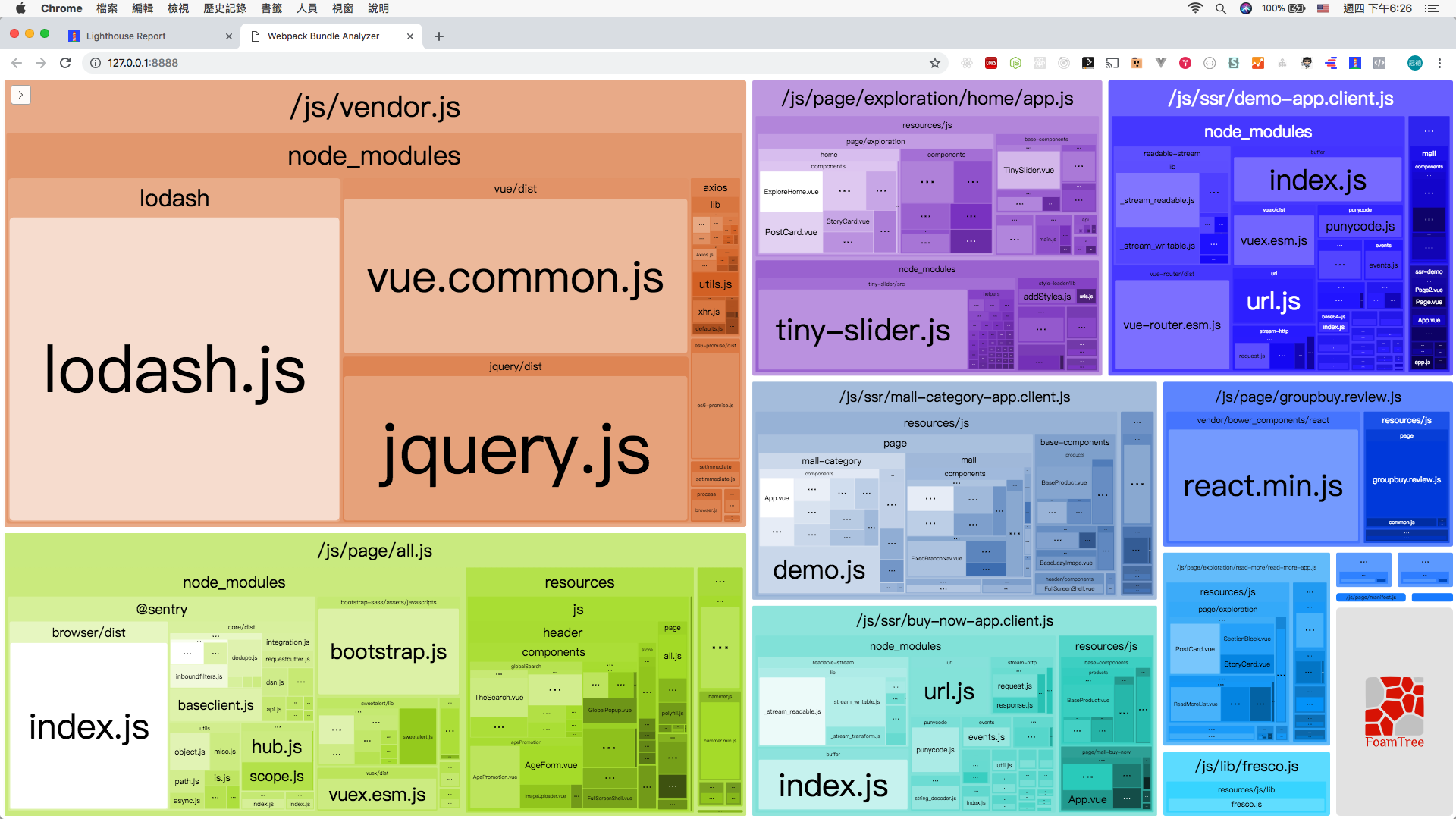
Task: Click the Octocat GitHub extension icon
Action: point(1307,63)
